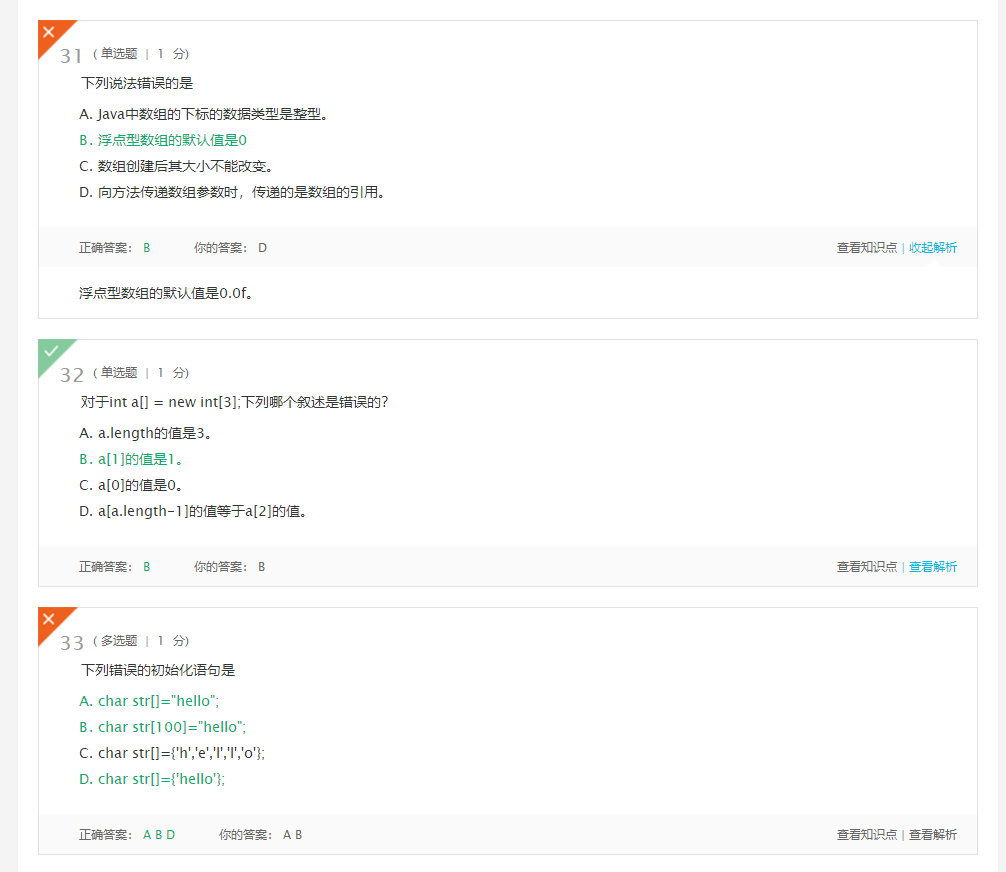
Task: Select option C a[0]的值是0
Action: coord(131,485)
